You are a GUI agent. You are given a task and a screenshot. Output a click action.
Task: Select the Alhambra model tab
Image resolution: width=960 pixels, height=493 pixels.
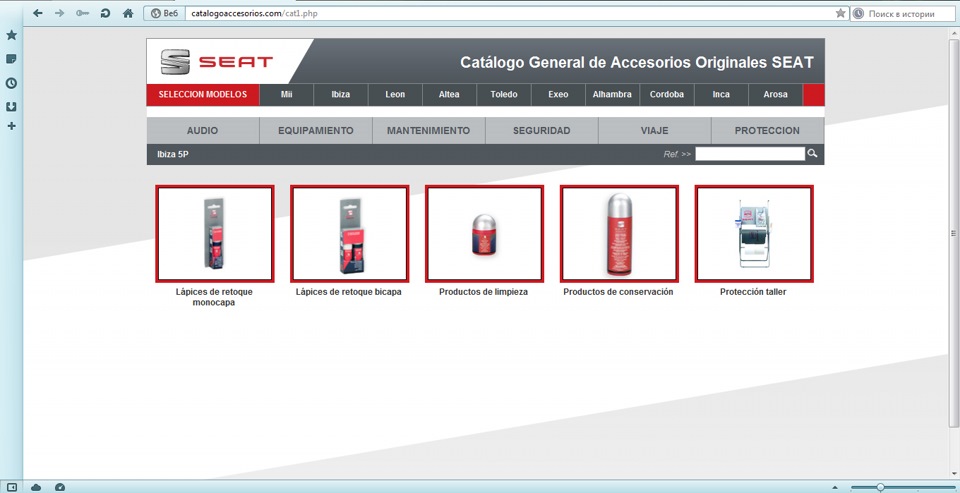tap(612, 95)
